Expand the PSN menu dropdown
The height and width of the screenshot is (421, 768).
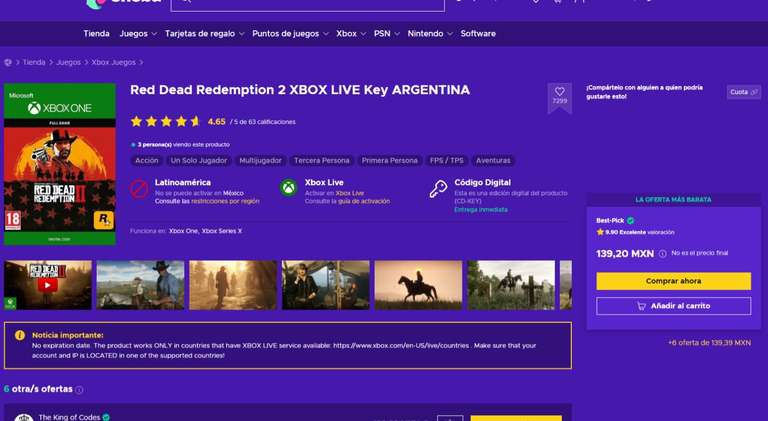click(x=386, y=33)
